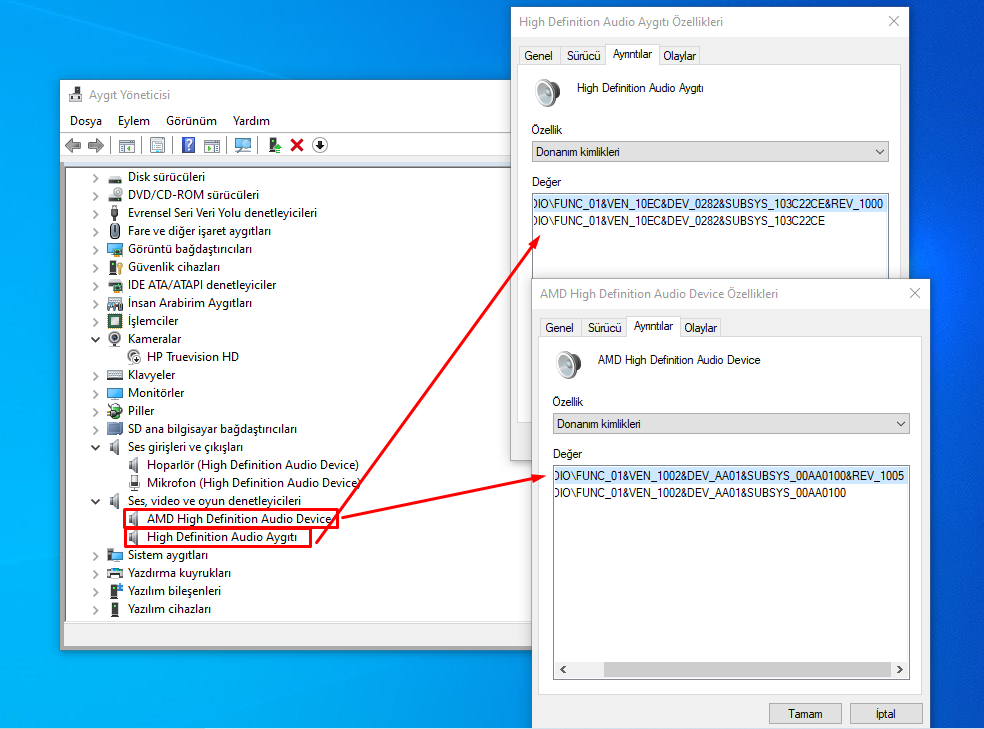The width and height of the screenshot is (984, 729).
Task: Click the Yazılım bileşenleri puzzle icon
Action: 115,591
